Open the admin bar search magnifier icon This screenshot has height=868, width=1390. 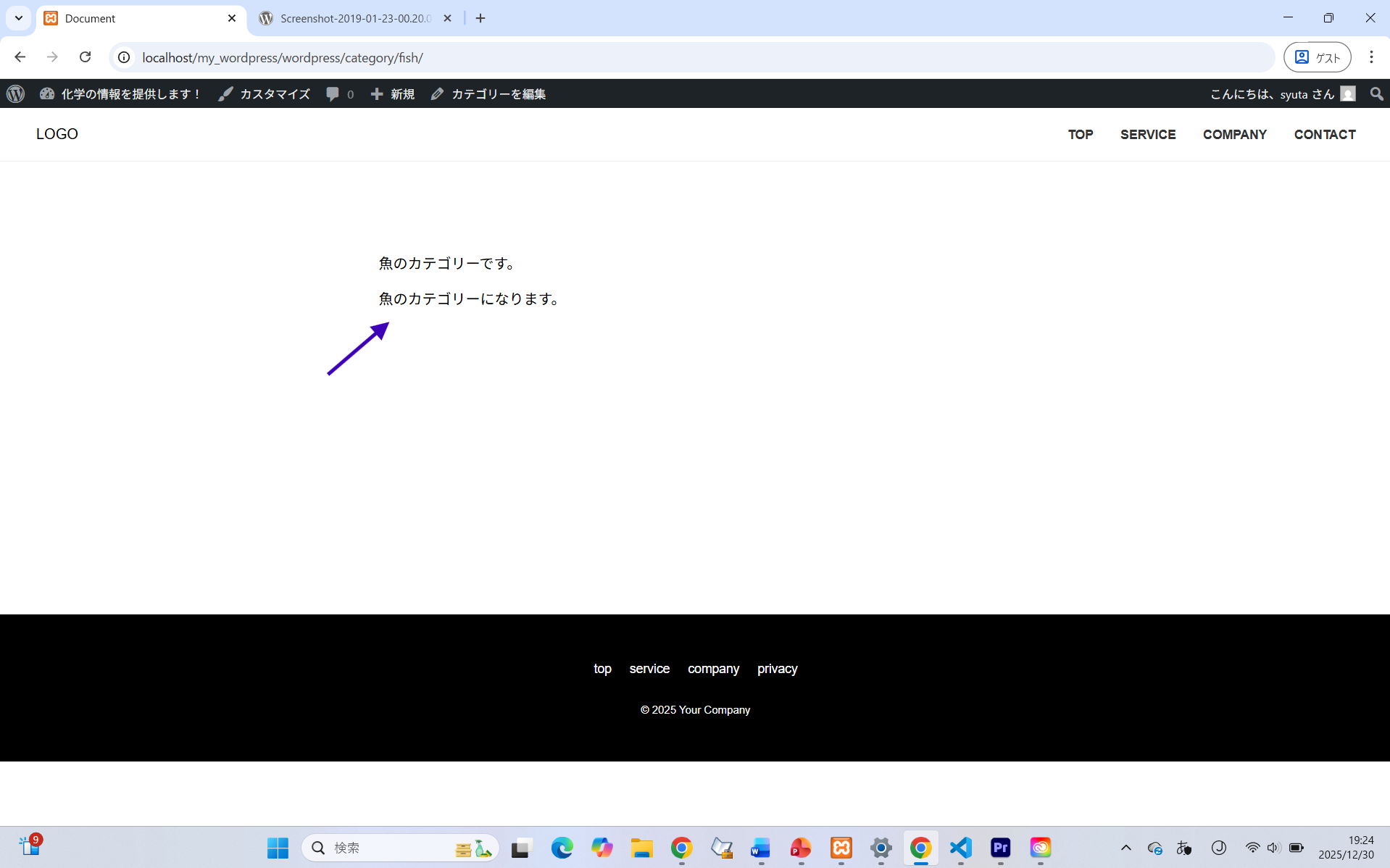pyautogui.click(x=1376, y=94)
